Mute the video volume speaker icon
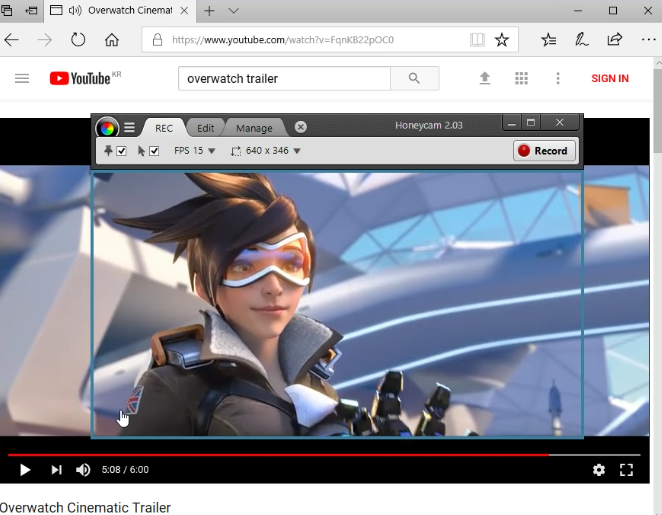Screen dimensions: 662x515 click(83, 470)
